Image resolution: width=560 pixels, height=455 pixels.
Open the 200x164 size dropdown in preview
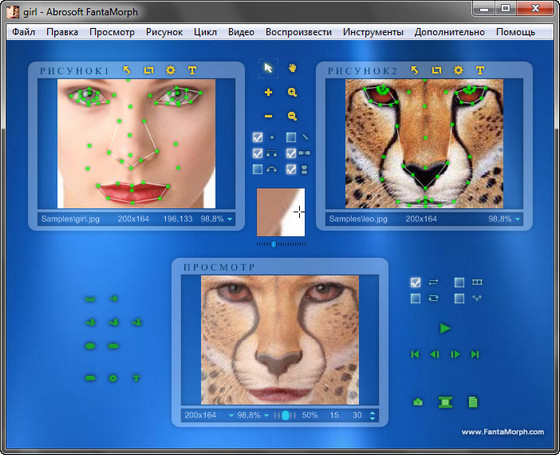[x=231, y=415]
